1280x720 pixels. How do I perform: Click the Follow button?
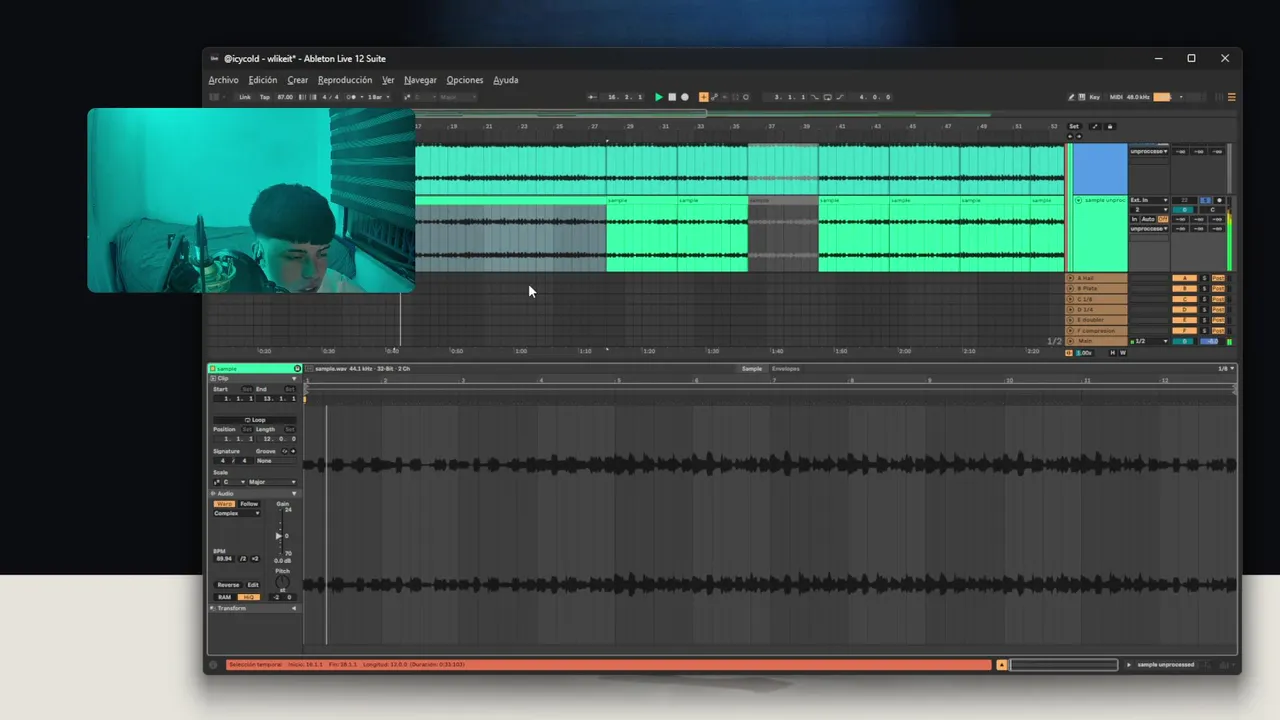coord(249,504)
